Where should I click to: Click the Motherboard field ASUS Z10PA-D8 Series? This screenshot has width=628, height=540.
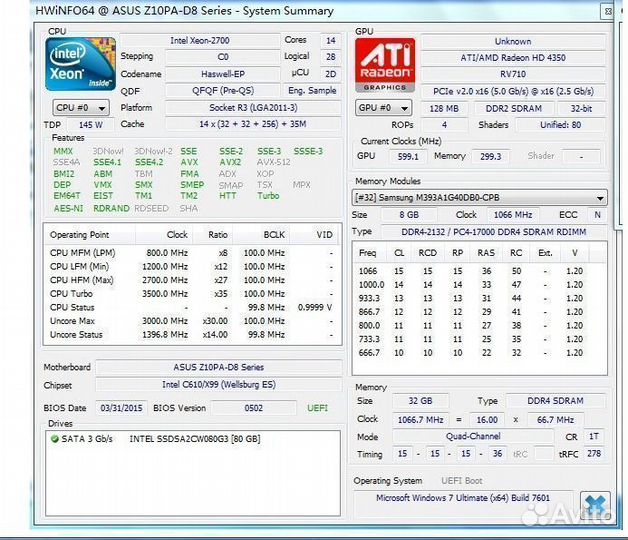tap(219, 367)
